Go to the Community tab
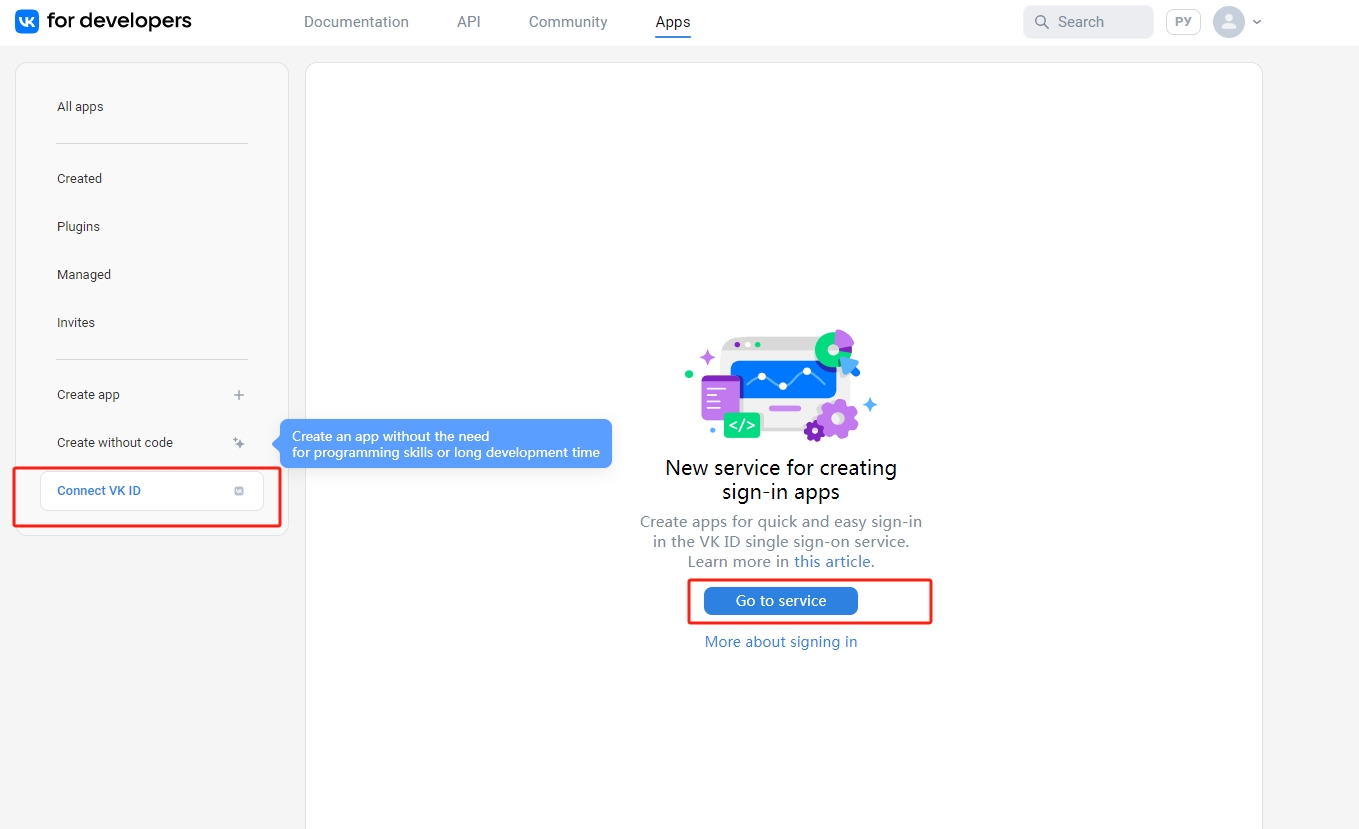Viewport: 1359px width, 829px height. (x=568, y=22)
